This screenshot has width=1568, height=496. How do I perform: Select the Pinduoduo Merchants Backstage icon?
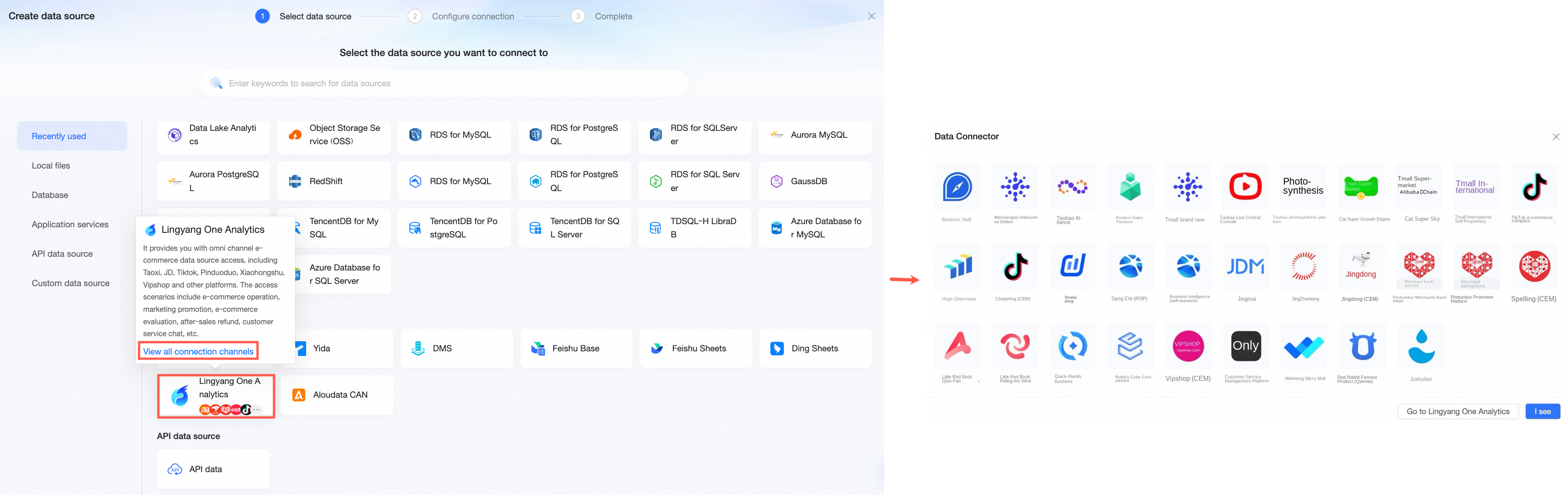[1419, 266]
